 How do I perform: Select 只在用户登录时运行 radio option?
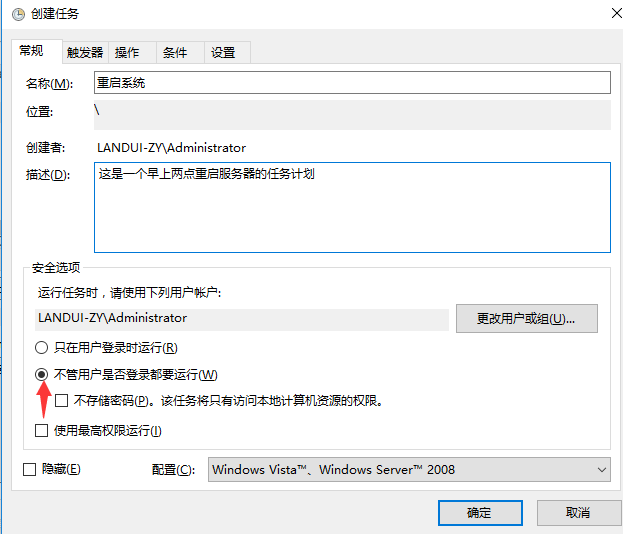[41, 348]
